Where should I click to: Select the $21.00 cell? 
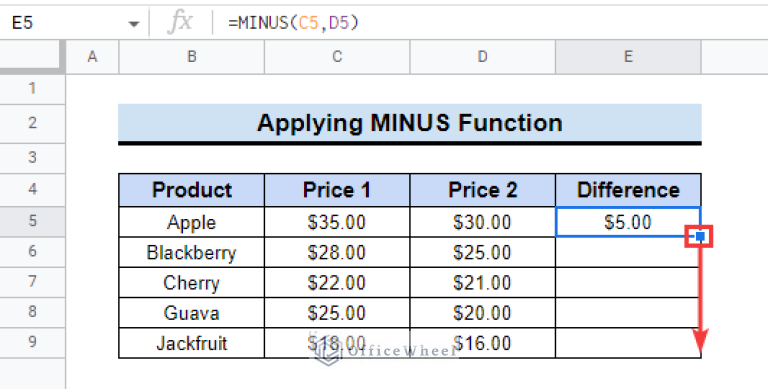click(482, 283)
